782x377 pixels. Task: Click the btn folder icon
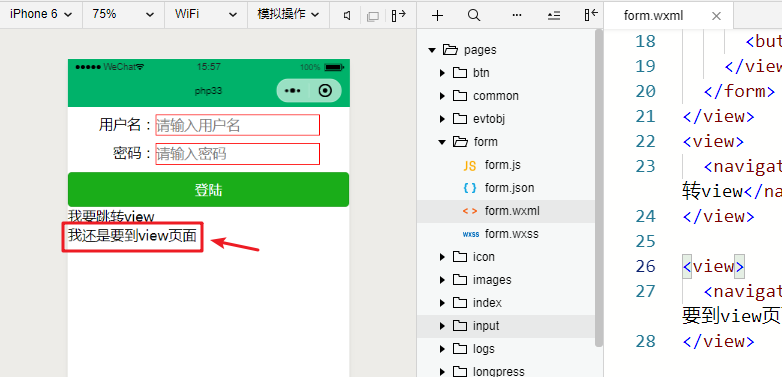(x=460, y=73)
